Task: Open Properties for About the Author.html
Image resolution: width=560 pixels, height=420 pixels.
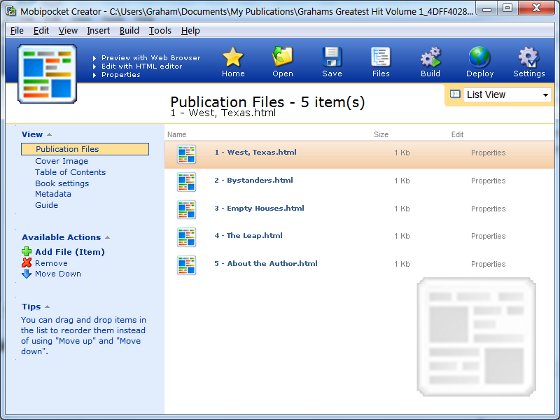Action: [x=488, y=264]
